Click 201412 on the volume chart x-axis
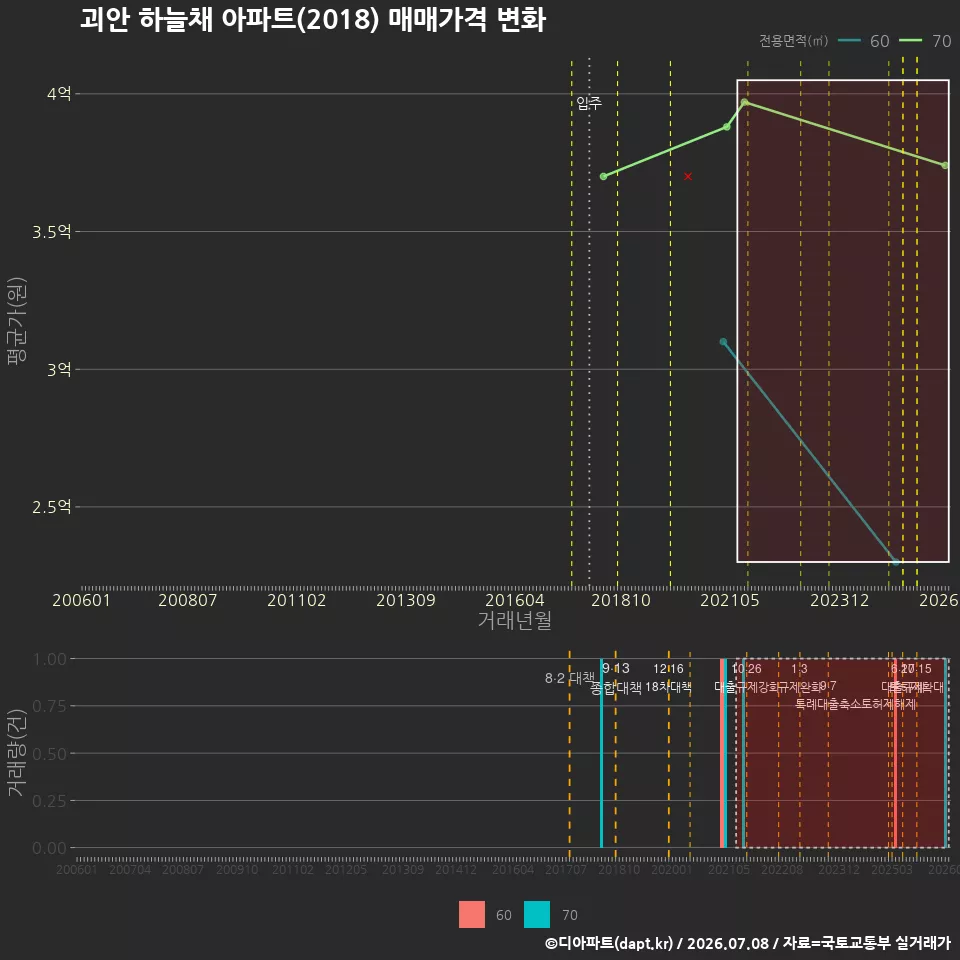Viewport: 960px width, 960px height. [456, 869]
